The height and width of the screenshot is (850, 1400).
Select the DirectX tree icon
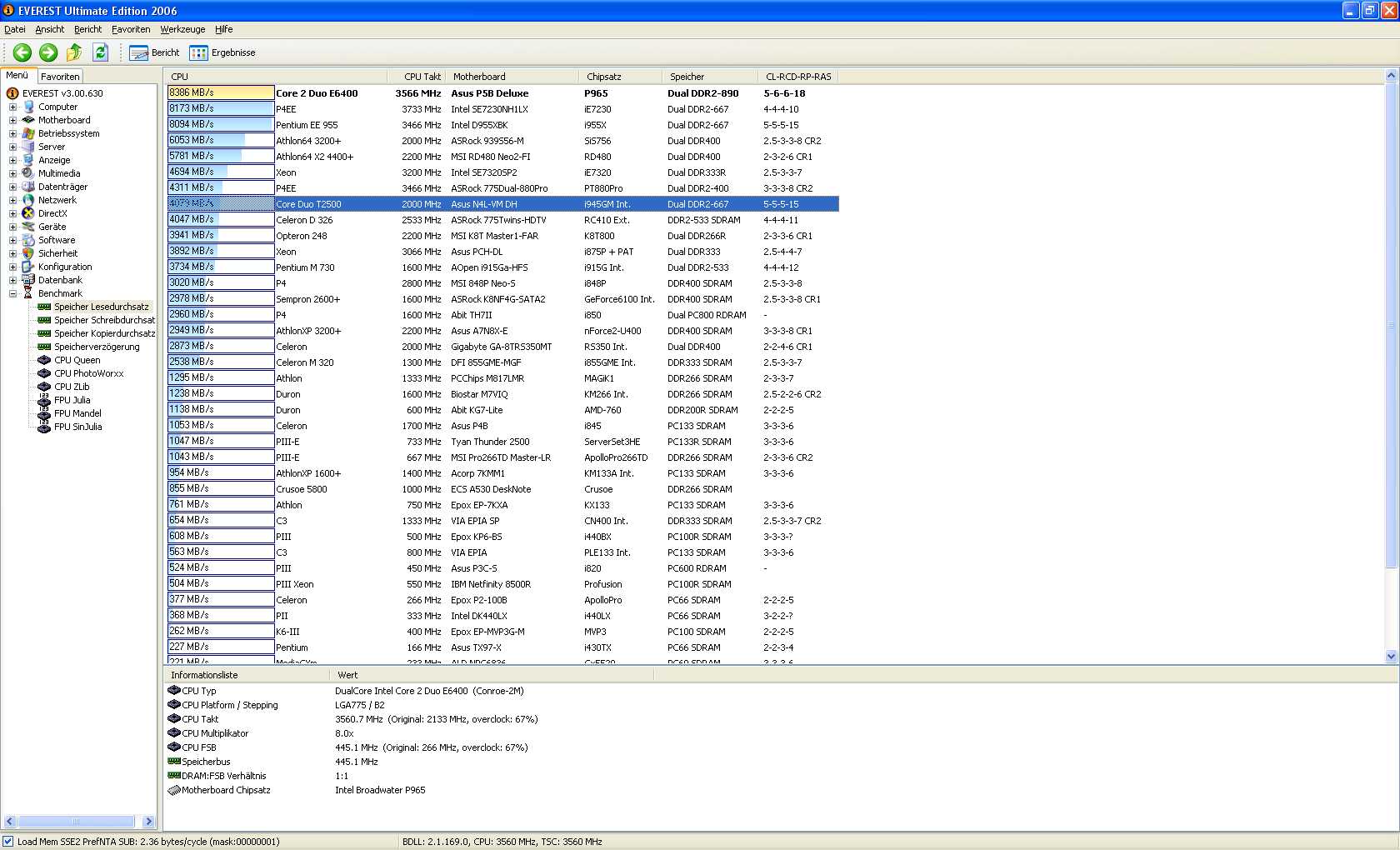coord(29,213)
